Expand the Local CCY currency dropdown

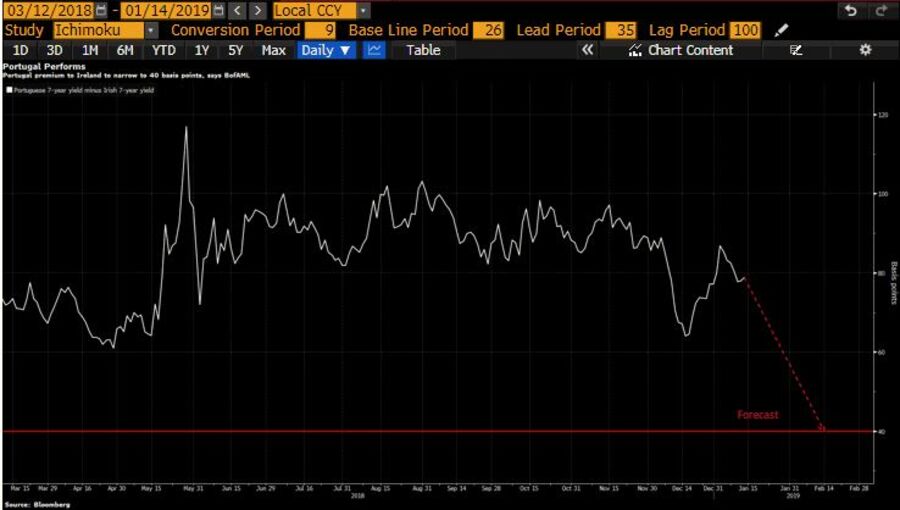pos(363,10)
